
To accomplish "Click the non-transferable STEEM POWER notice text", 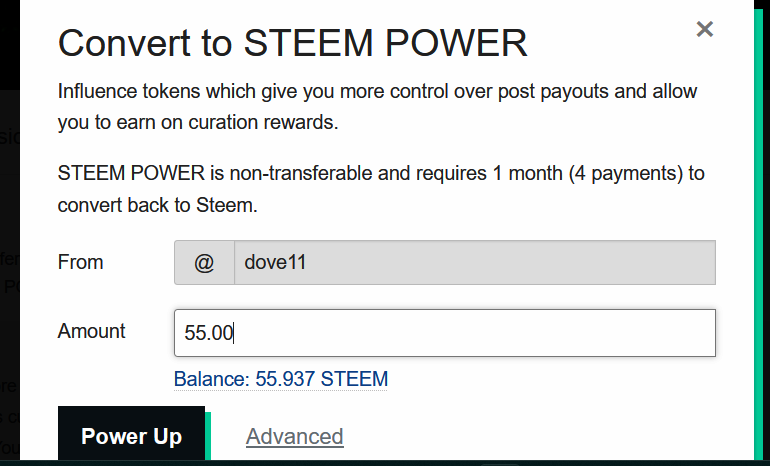I will pyautogui.click(x=380, y=187).
